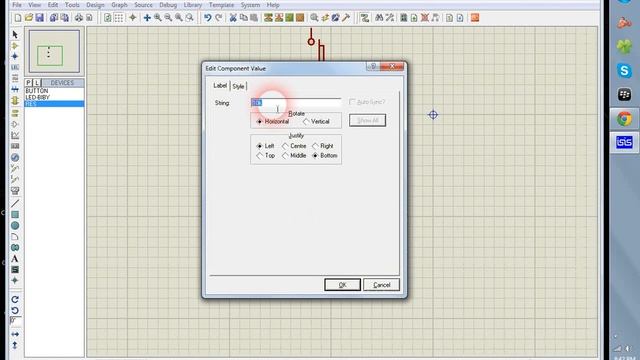The height and width of the screenshot is (360, 640).
Task: Click the binoculars search icon
Action: (x=379, y=18)
